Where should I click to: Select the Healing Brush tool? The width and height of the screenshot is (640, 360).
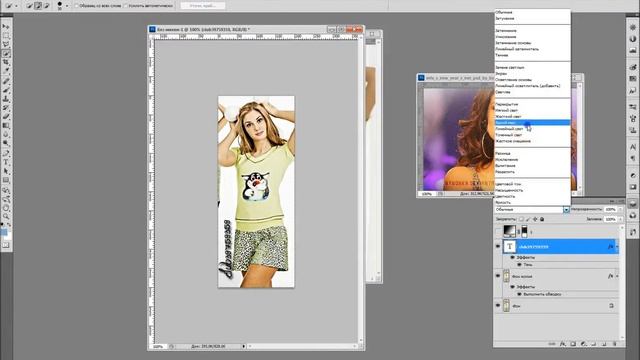coord(6,82)
